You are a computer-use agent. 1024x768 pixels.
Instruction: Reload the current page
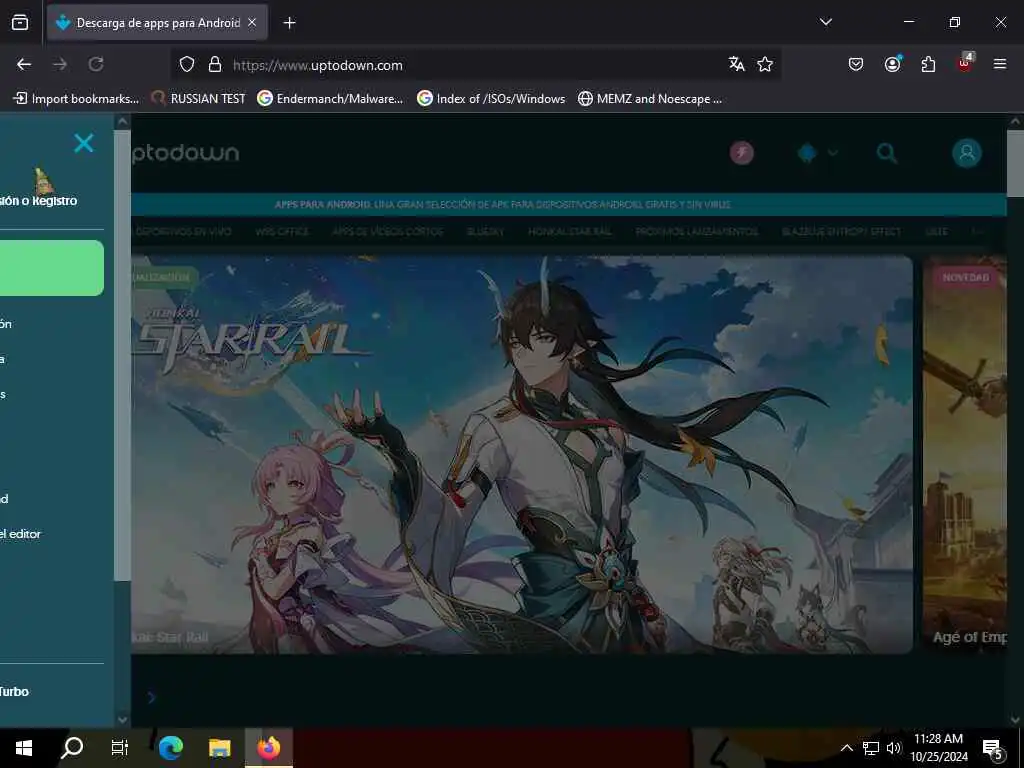96,64
